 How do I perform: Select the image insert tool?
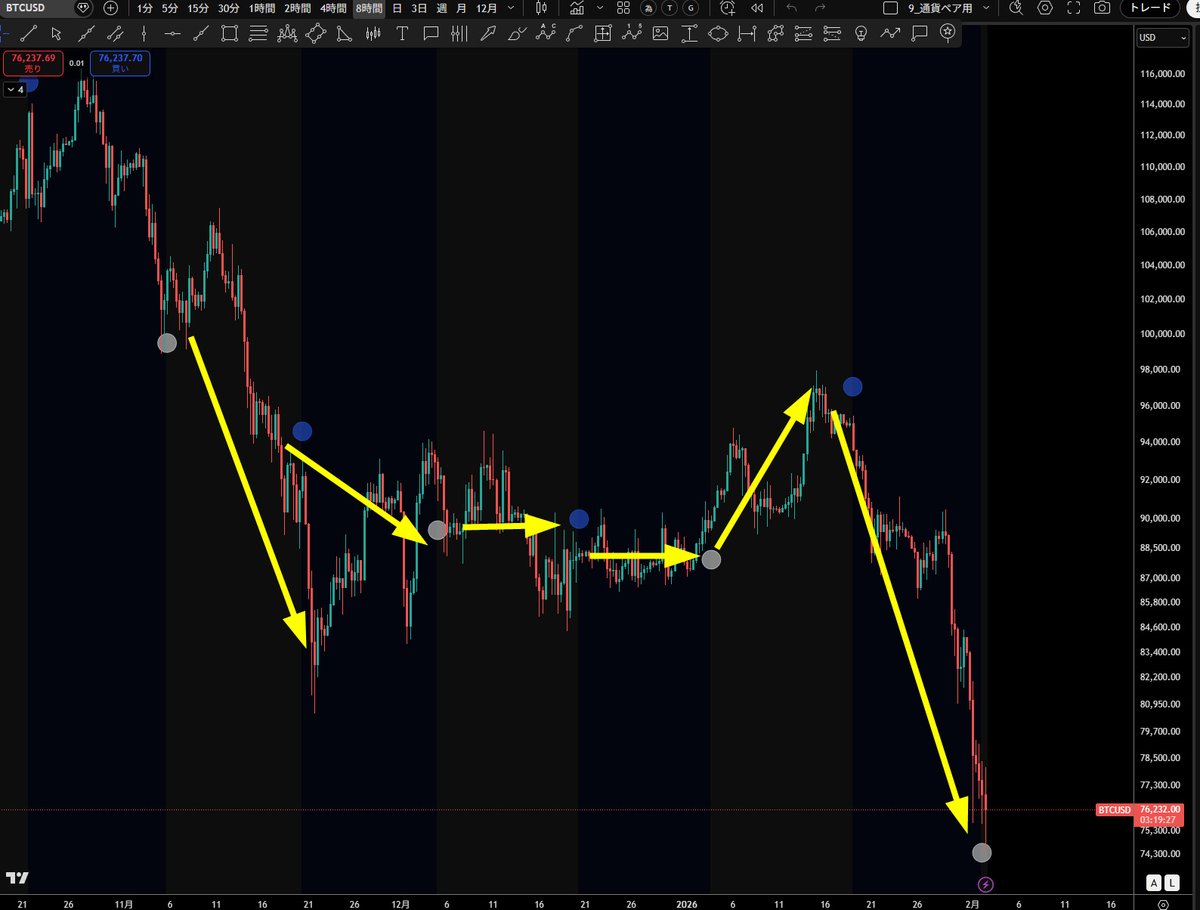coord(660,34)
